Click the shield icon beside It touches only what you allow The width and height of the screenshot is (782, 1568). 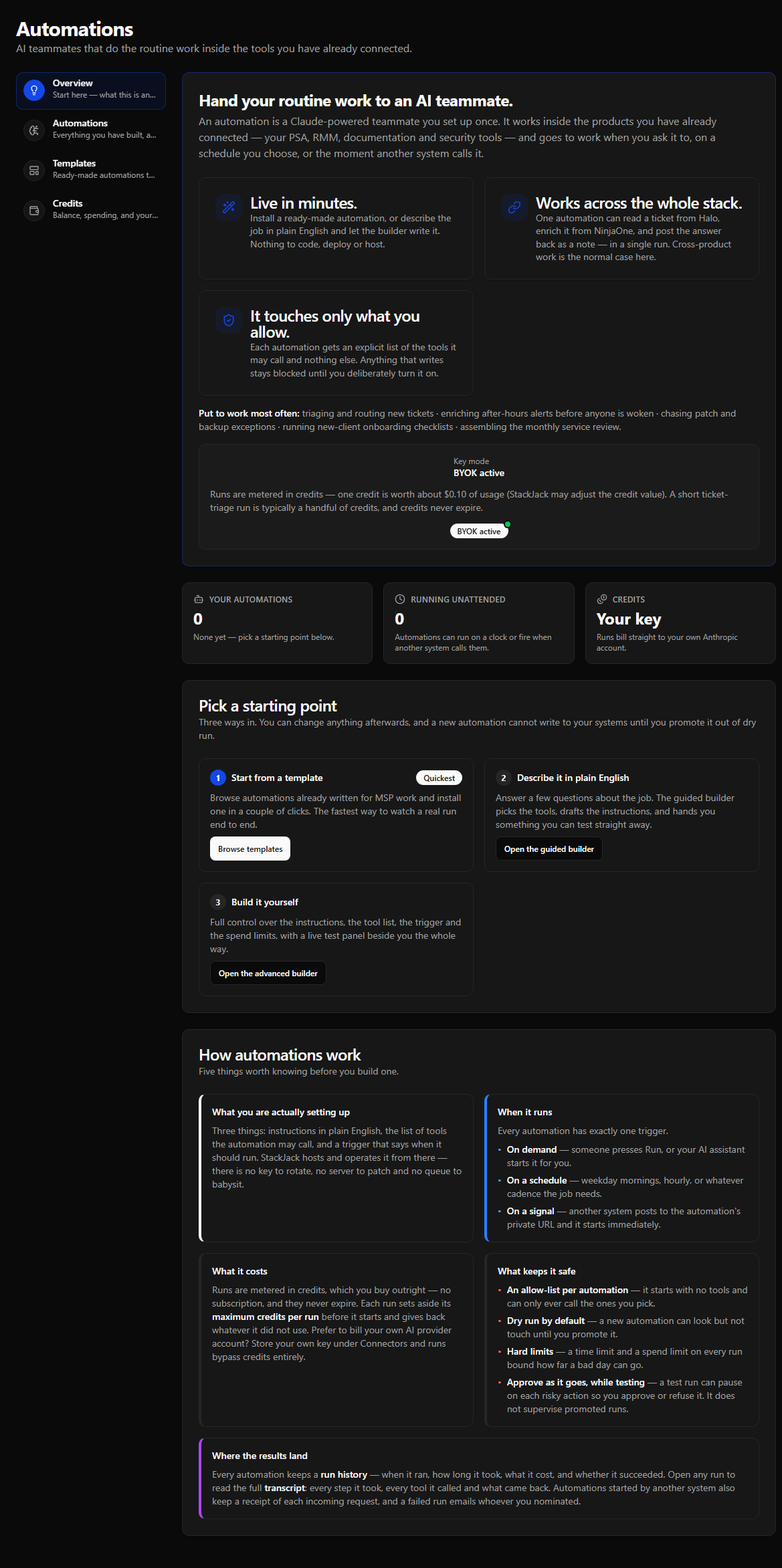point(229,320)
